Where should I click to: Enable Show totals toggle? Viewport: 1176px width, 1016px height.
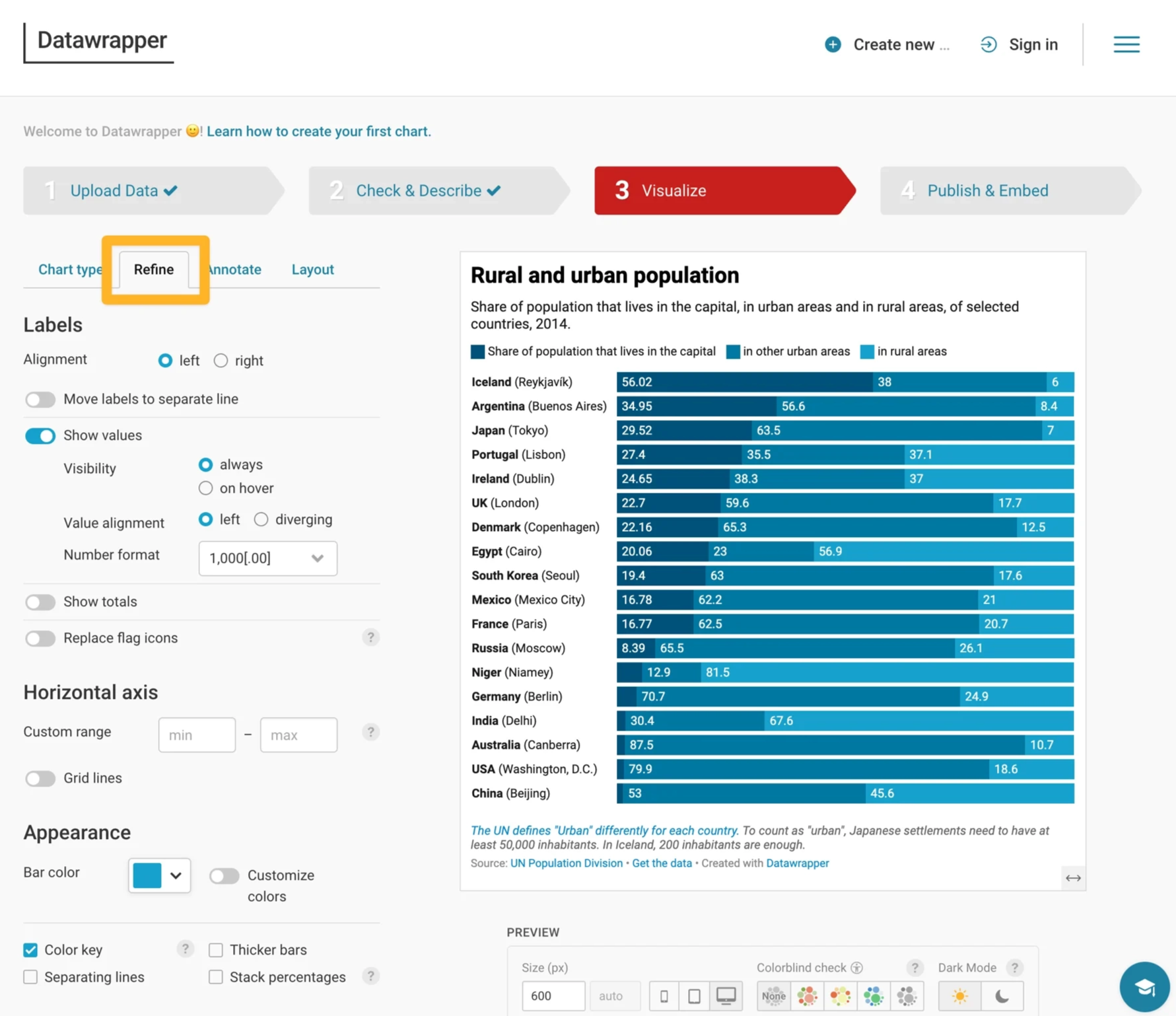point(40,602)
